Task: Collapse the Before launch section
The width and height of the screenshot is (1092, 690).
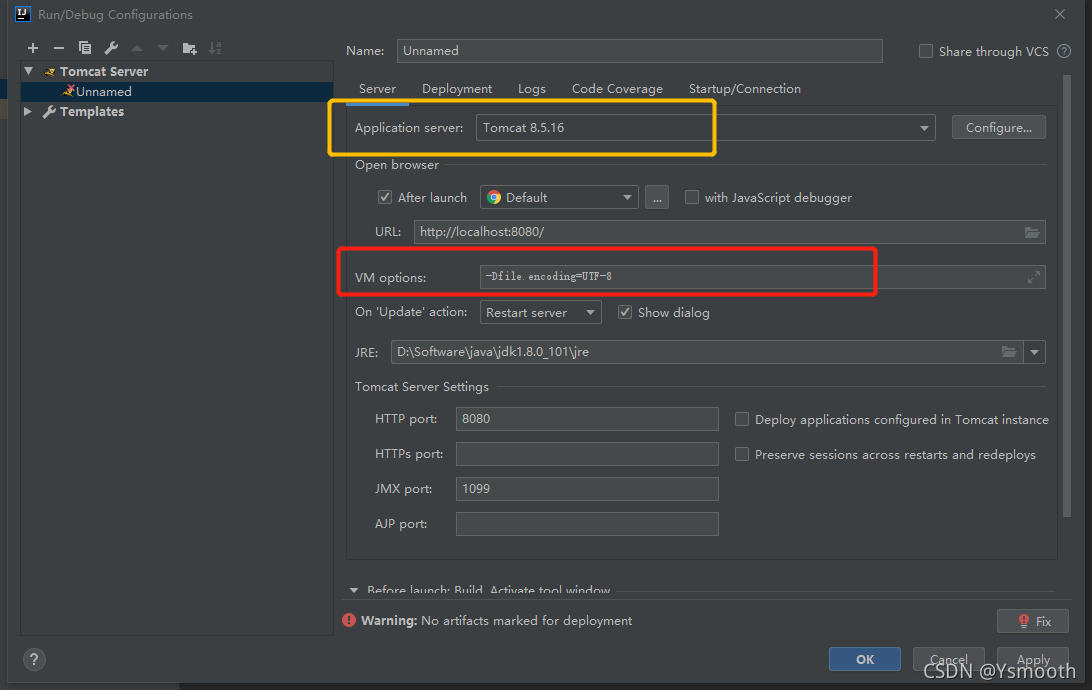Action: 354,590
